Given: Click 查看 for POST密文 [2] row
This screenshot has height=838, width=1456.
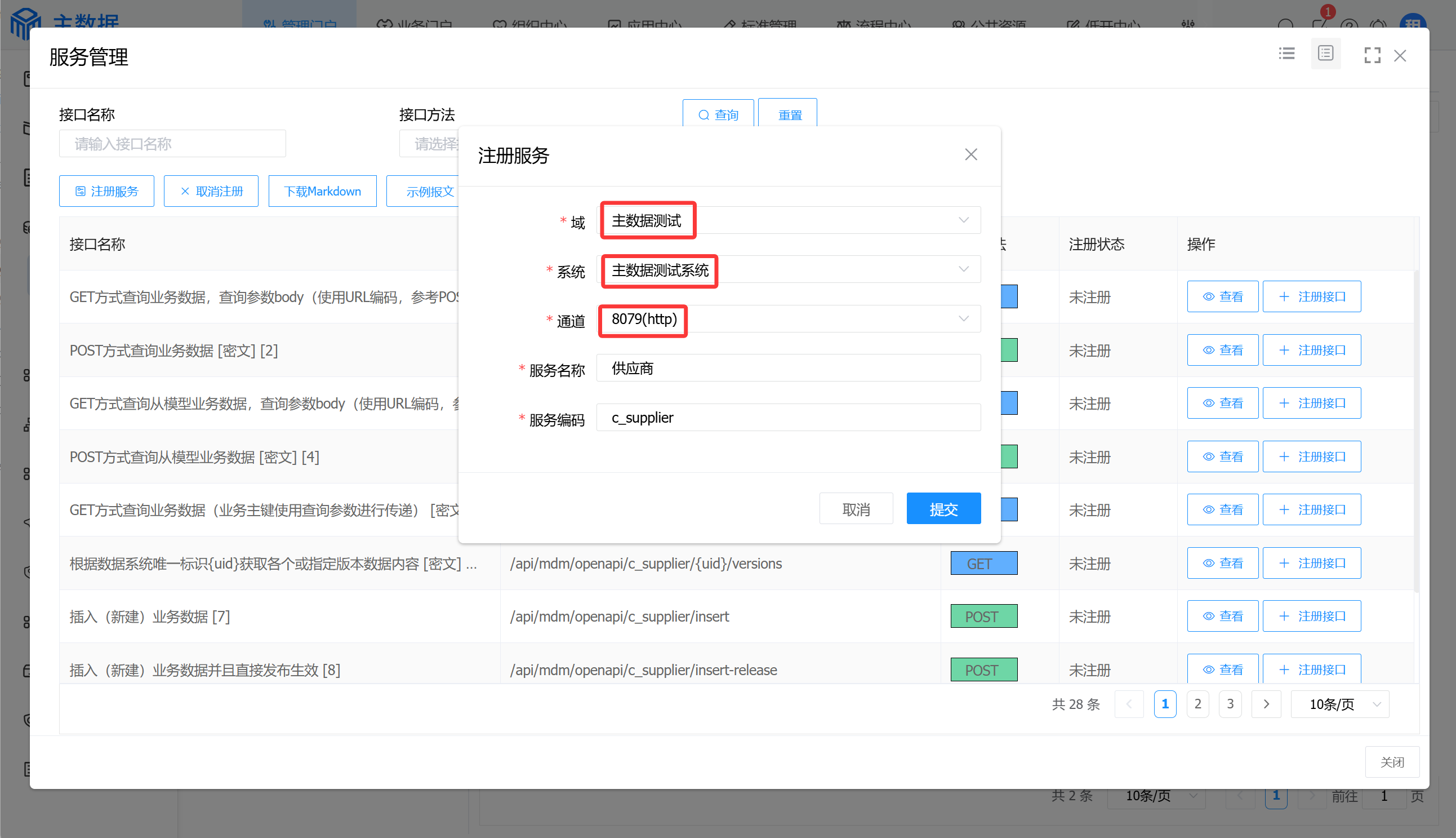Looking at the screenshot, I should 1222,351.
